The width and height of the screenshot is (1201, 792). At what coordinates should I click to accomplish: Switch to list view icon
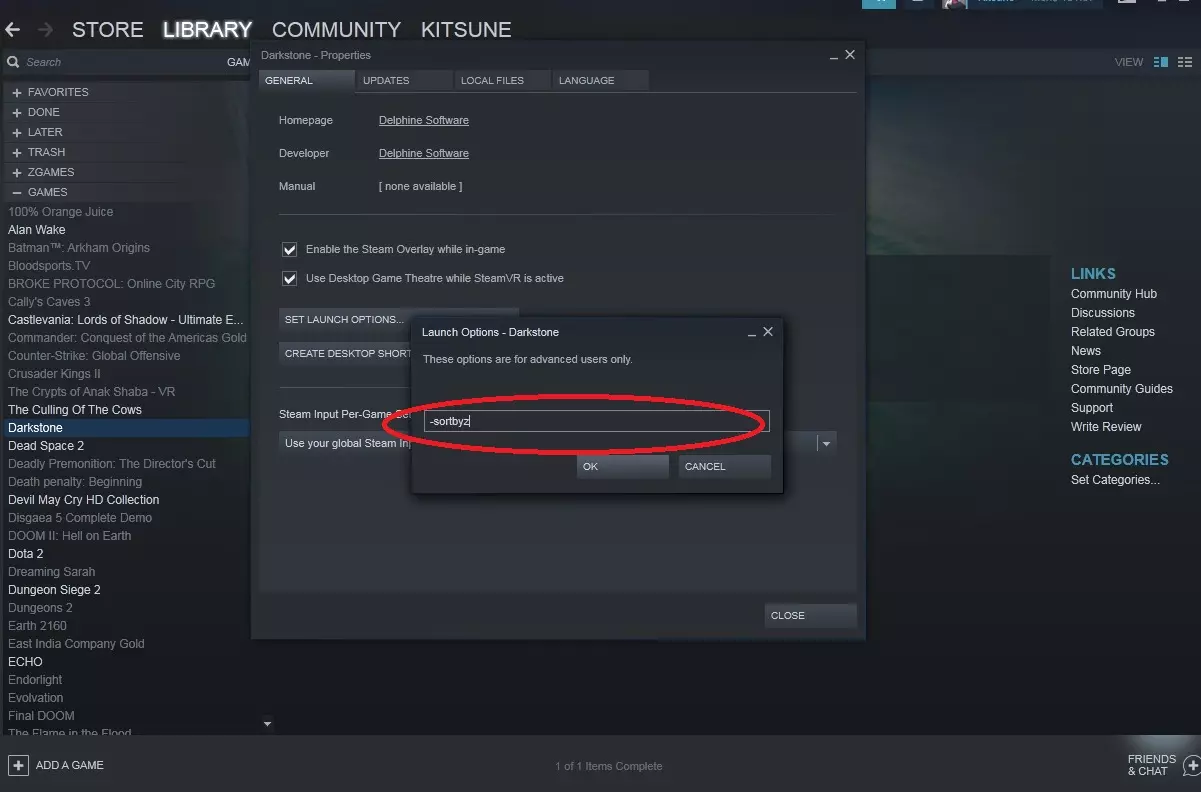coord(1185,62)
